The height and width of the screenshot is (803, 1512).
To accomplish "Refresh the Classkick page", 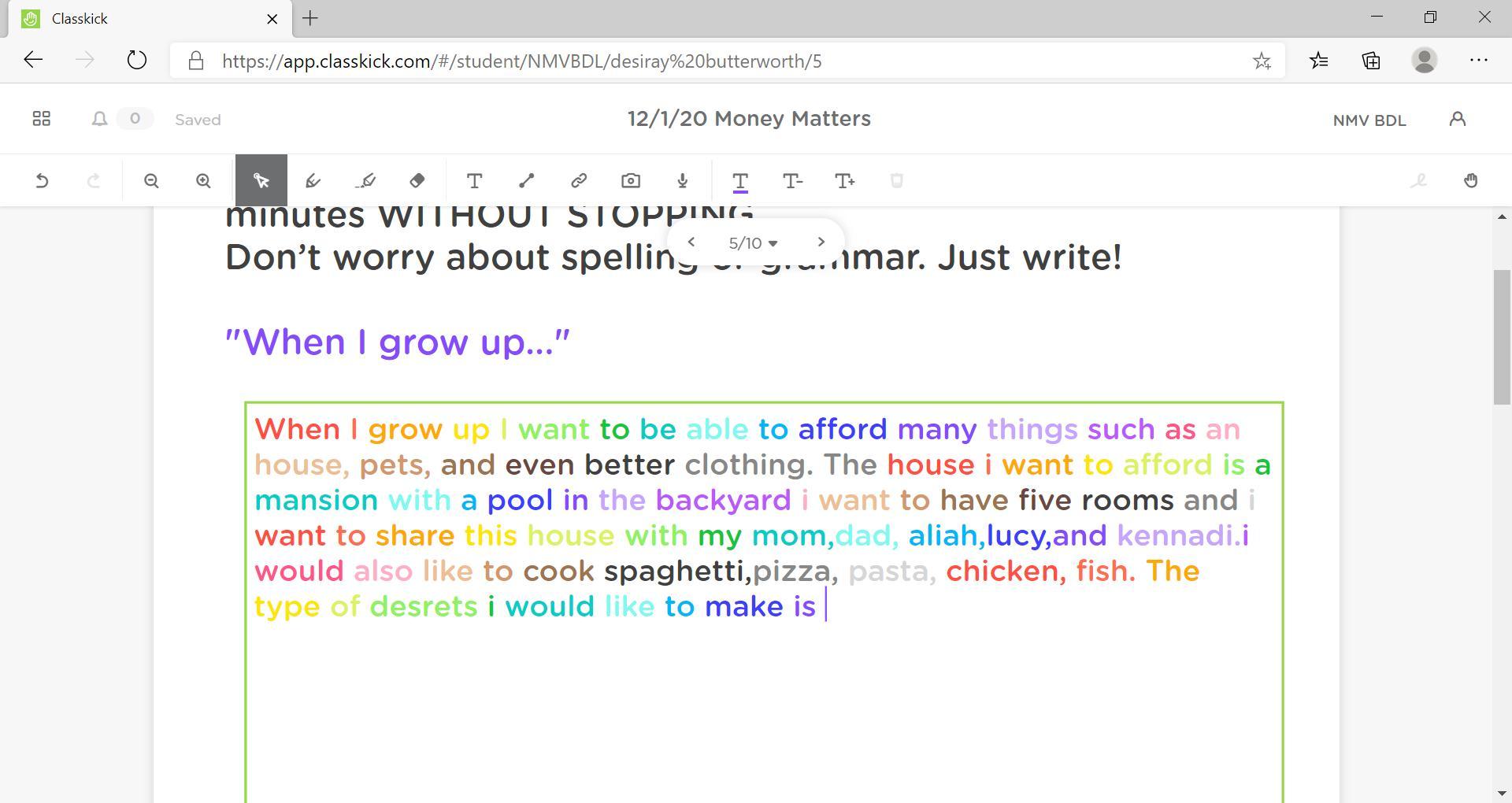I will click(137, 61).
